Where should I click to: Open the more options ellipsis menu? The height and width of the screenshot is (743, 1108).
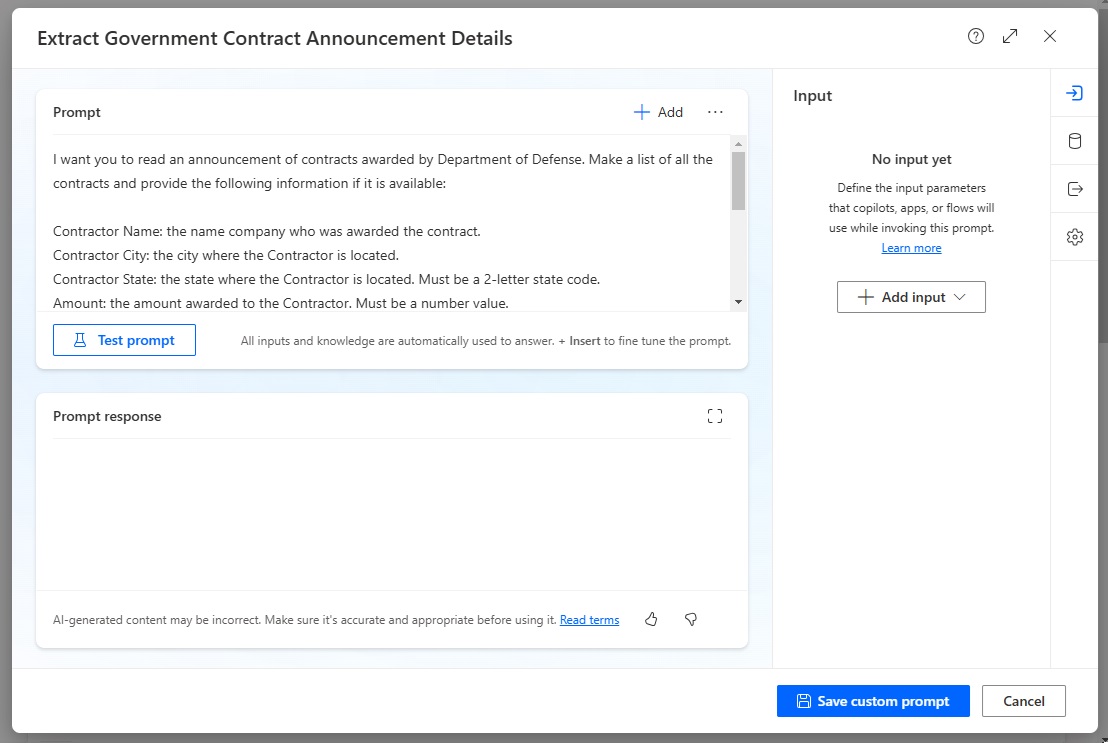tap(715, 112)
